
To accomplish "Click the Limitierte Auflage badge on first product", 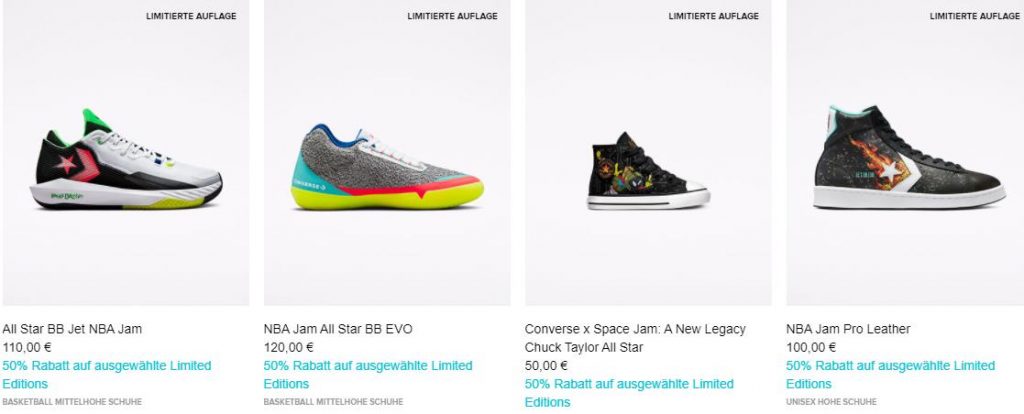I will click(191, 16).
